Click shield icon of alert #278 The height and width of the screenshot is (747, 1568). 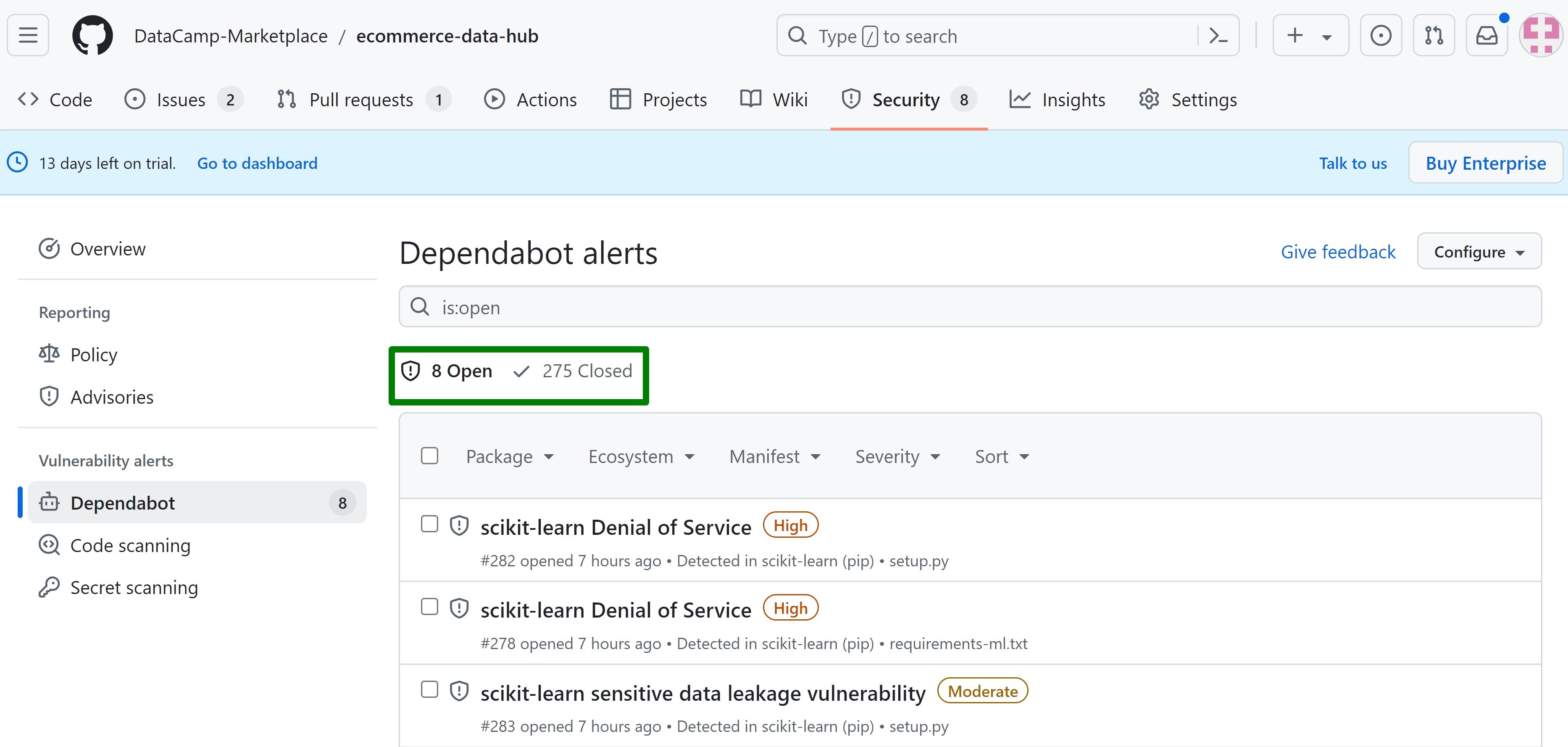tap(459, 608)
